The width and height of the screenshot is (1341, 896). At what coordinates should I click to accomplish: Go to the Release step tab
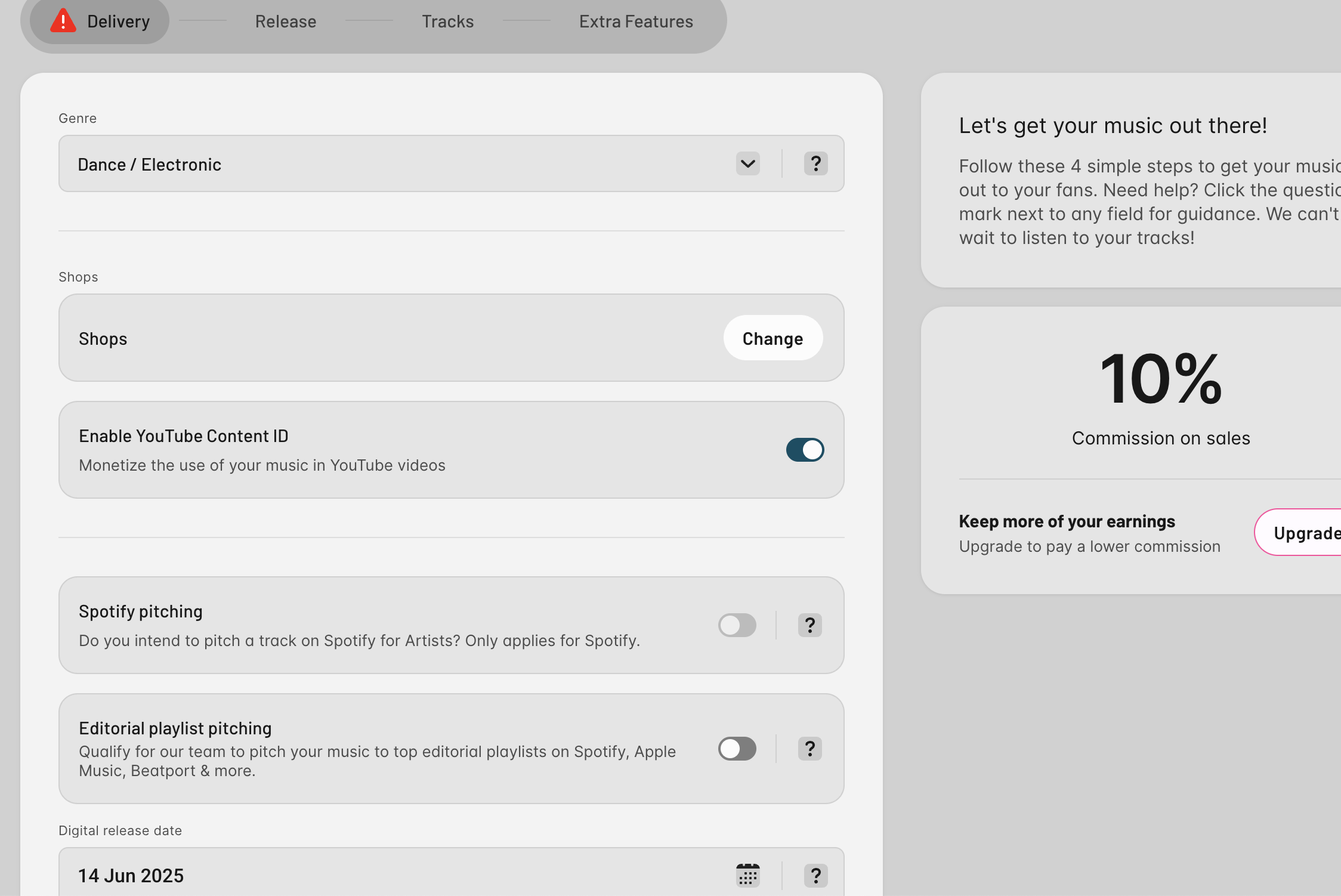click(x=286, y=21)
